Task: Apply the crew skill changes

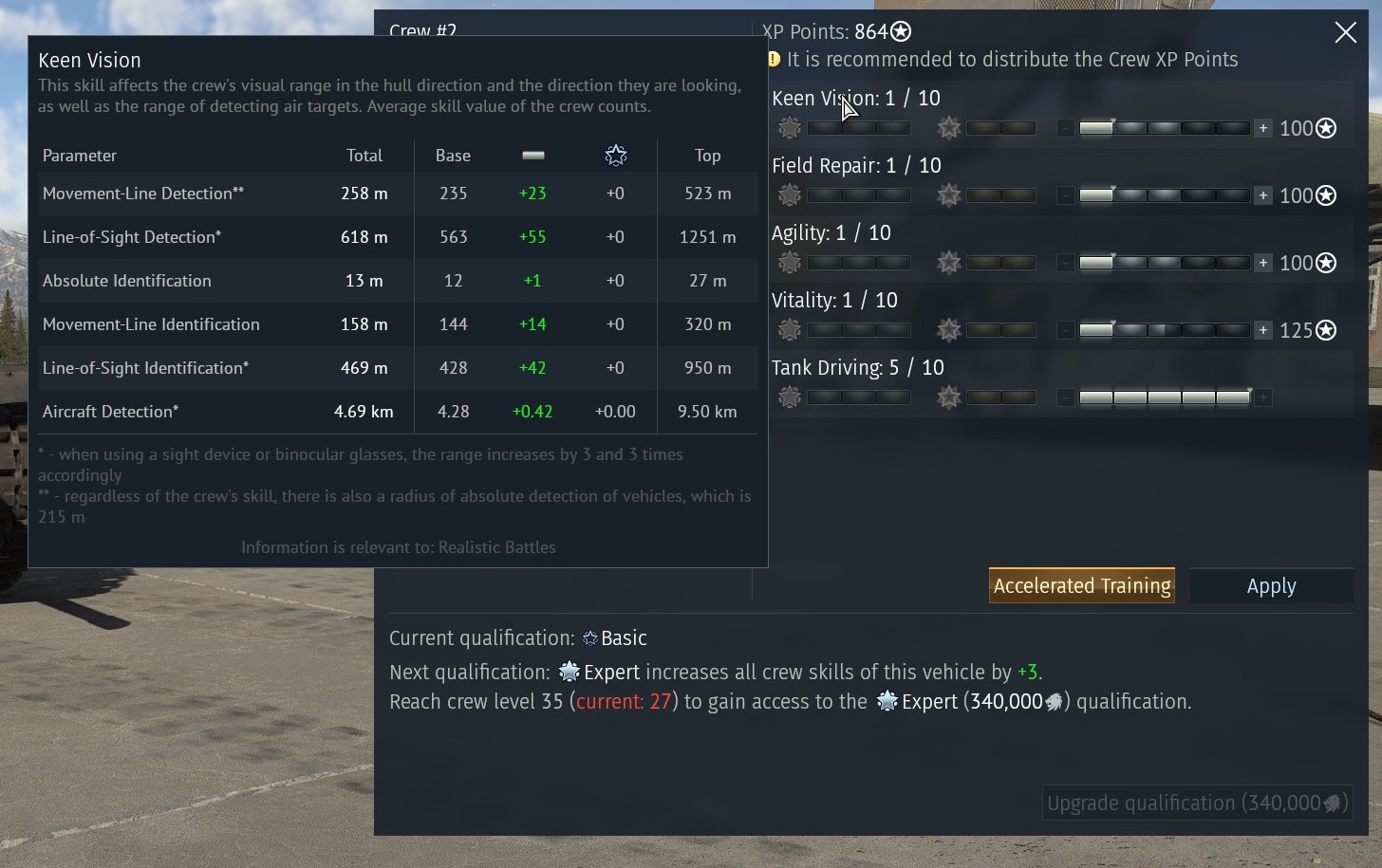Action: tap(1272, 586)
